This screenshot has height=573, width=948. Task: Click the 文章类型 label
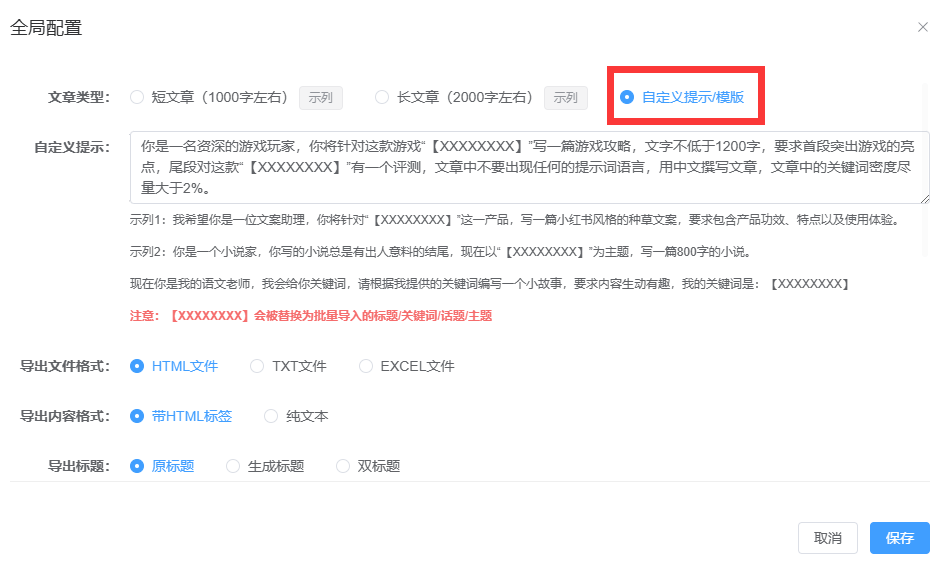coord(79,97)
